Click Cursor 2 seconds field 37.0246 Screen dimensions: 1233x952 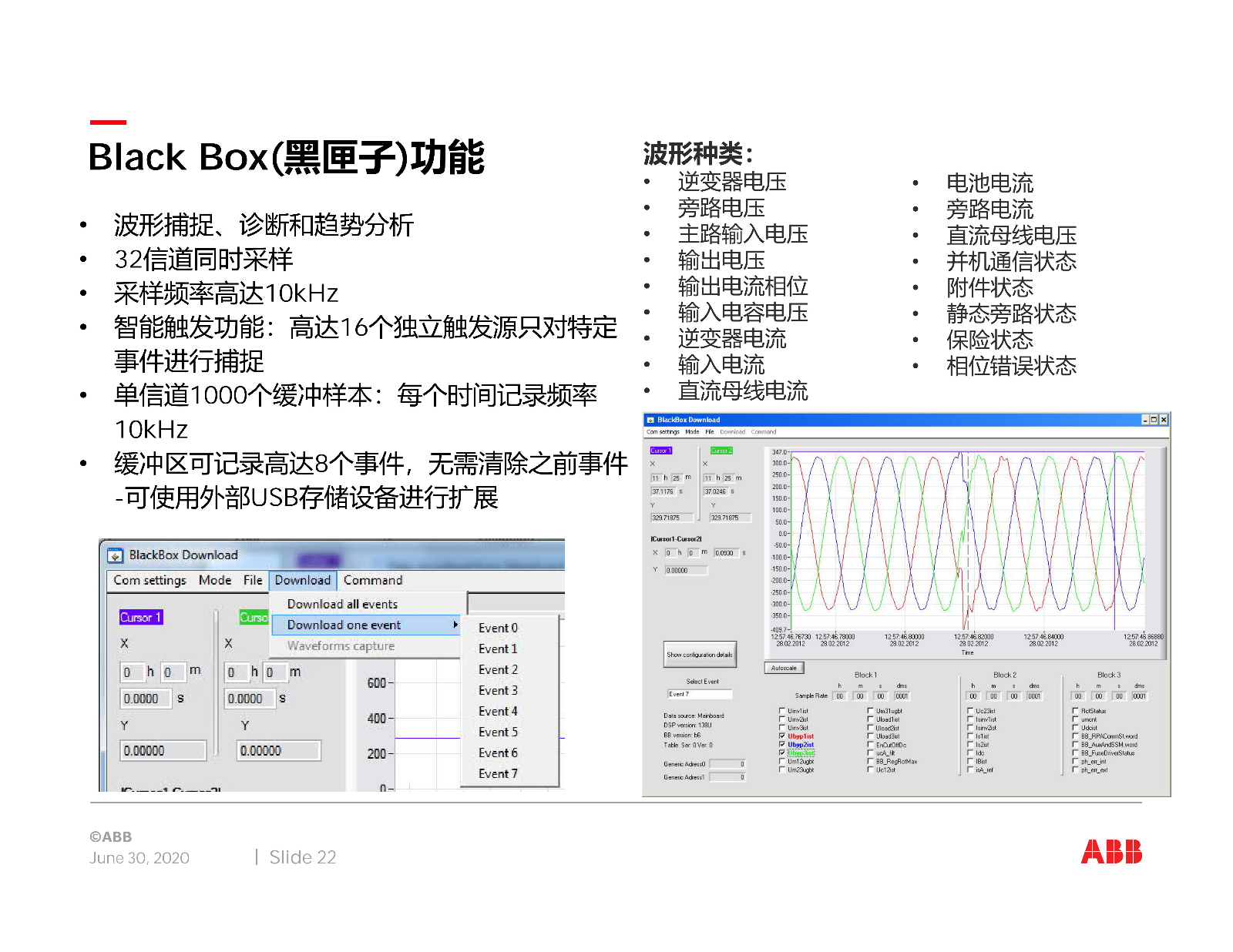716,491
